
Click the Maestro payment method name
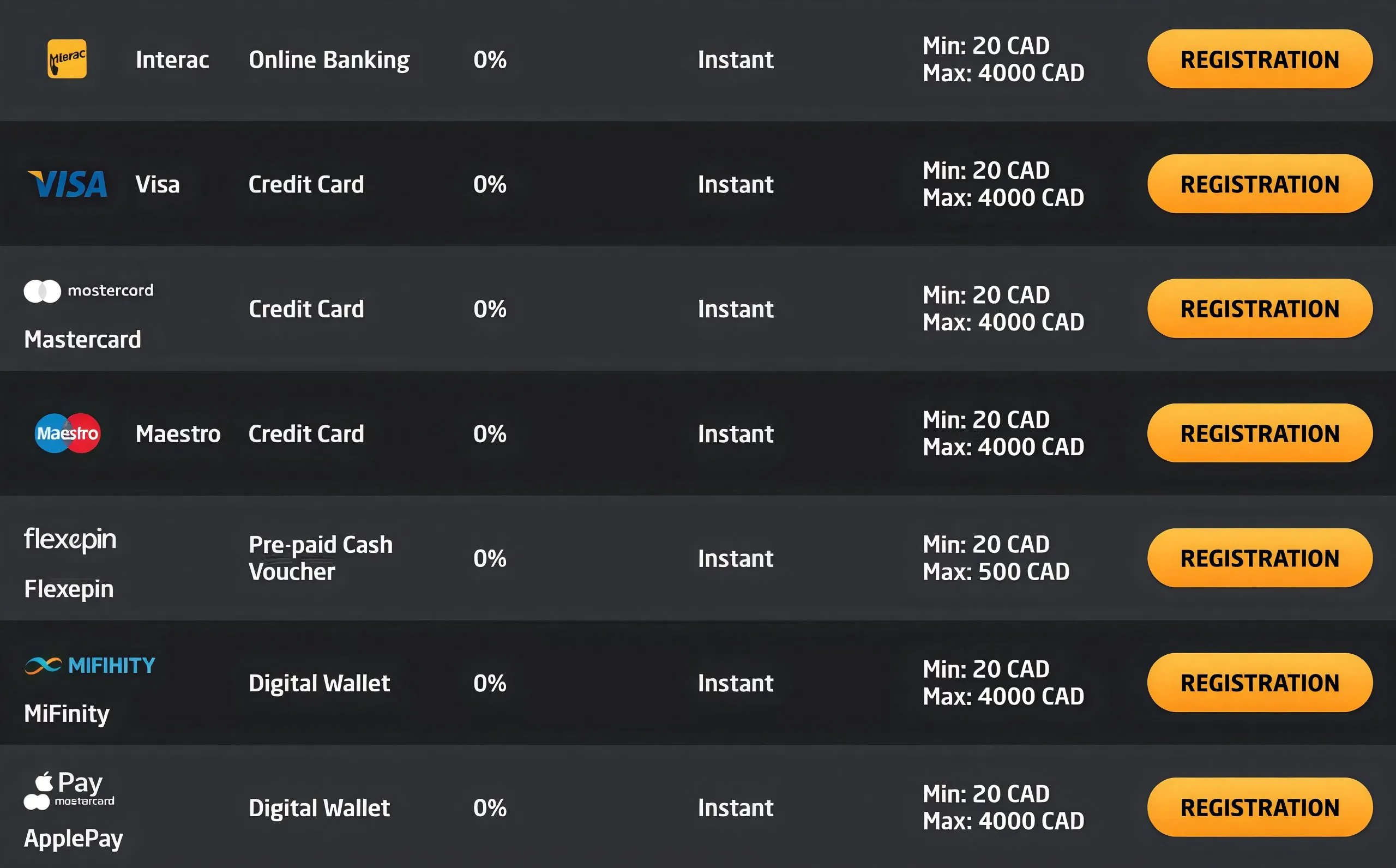point(178,434)
